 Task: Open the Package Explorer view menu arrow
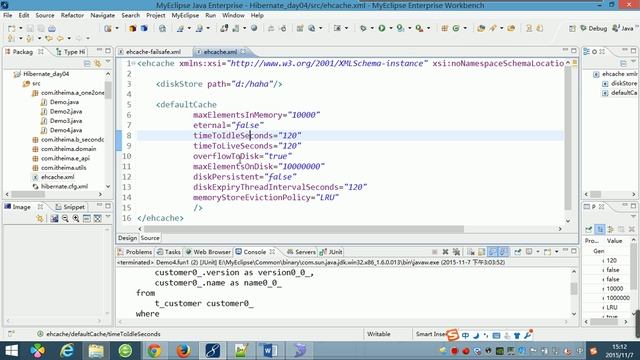108,62
